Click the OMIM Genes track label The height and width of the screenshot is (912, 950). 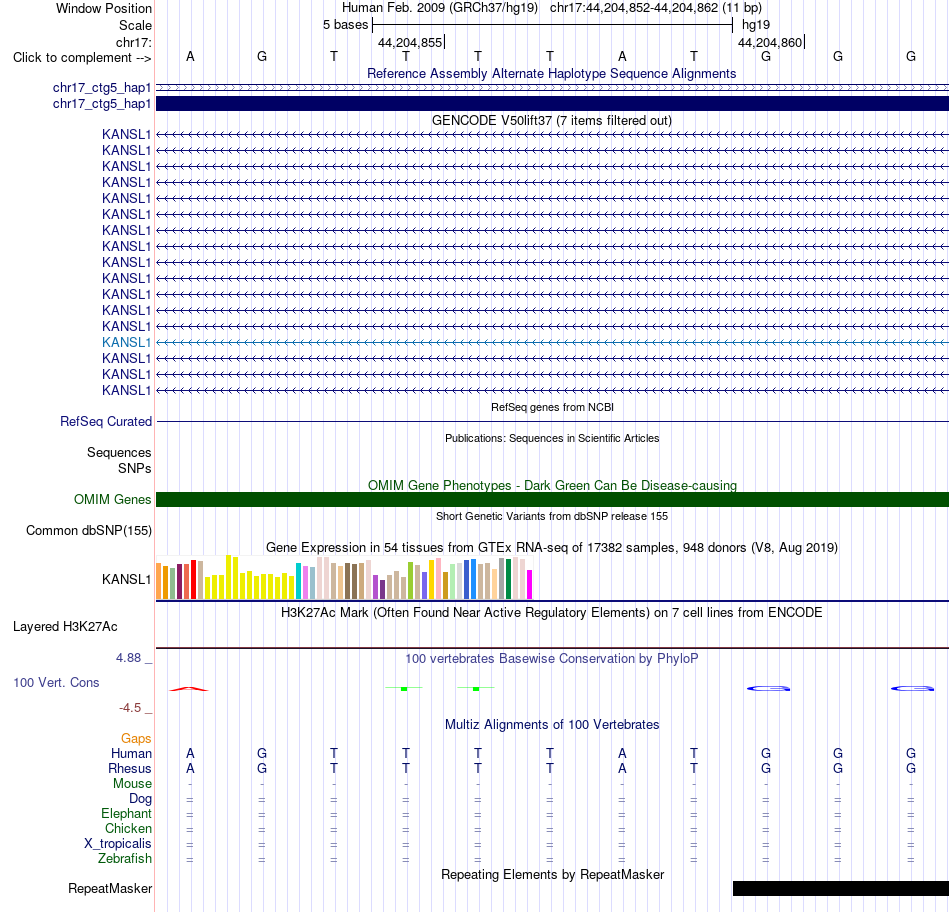[x=112, y=499]
